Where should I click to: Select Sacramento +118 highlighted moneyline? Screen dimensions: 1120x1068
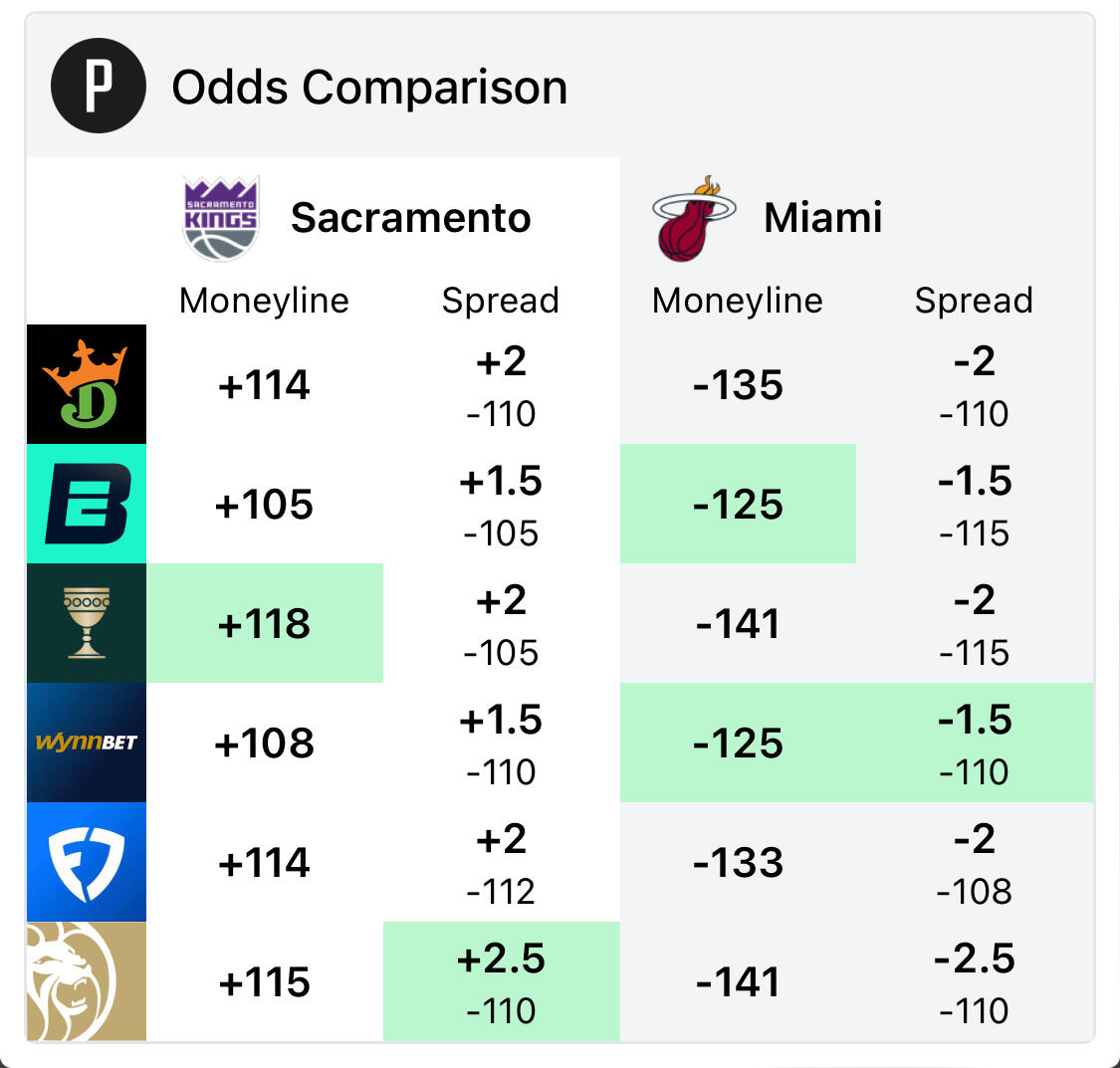click(x=265, y=624)
